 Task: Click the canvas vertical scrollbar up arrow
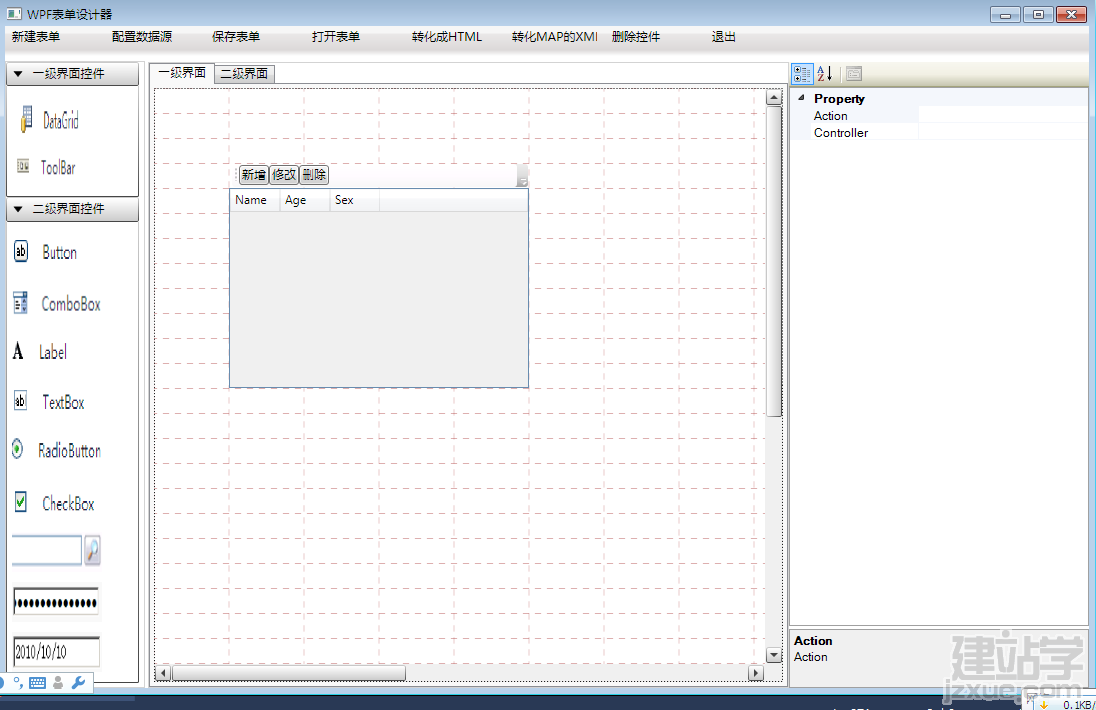pos(773,98)
